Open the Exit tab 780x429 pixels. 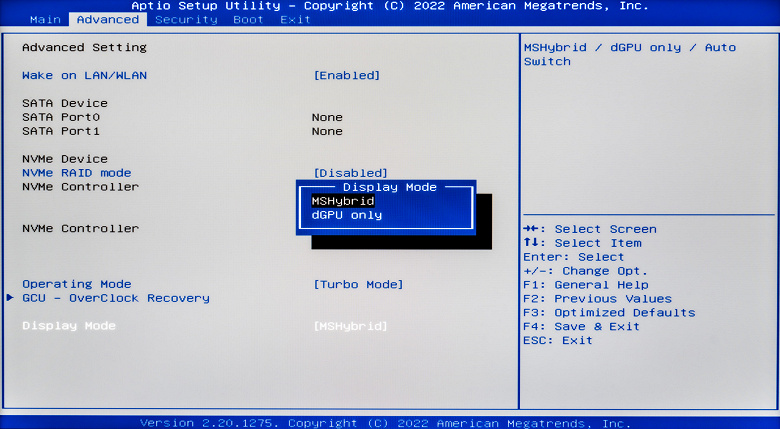click(x=295, y=20)
